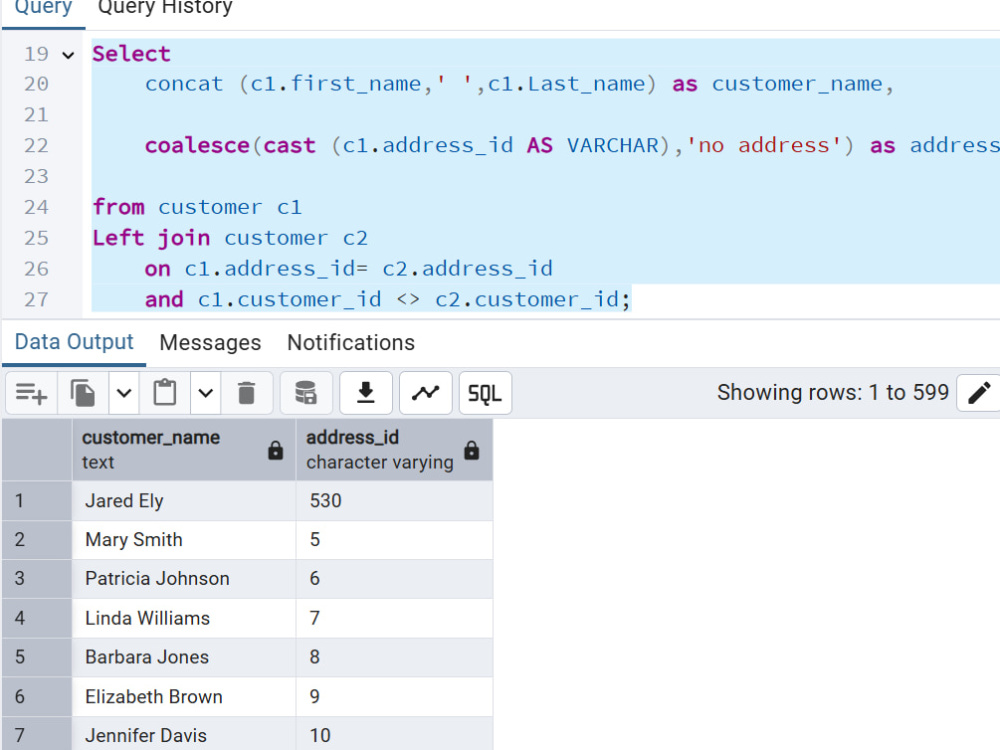Viewport: 1000px width, 750px height.
Task: Click 'c2.address_id' on line 26
Action: (x=467, y=269)
